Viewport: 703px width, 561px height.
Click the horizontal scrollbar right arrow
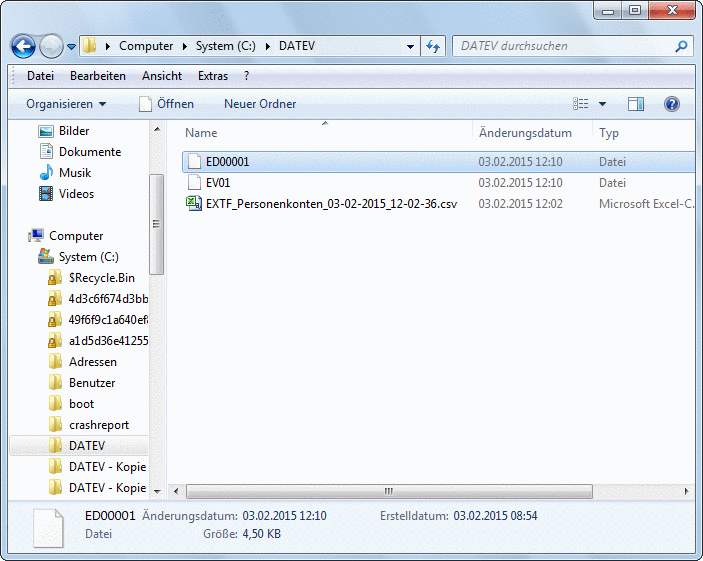tap(686, 491)
